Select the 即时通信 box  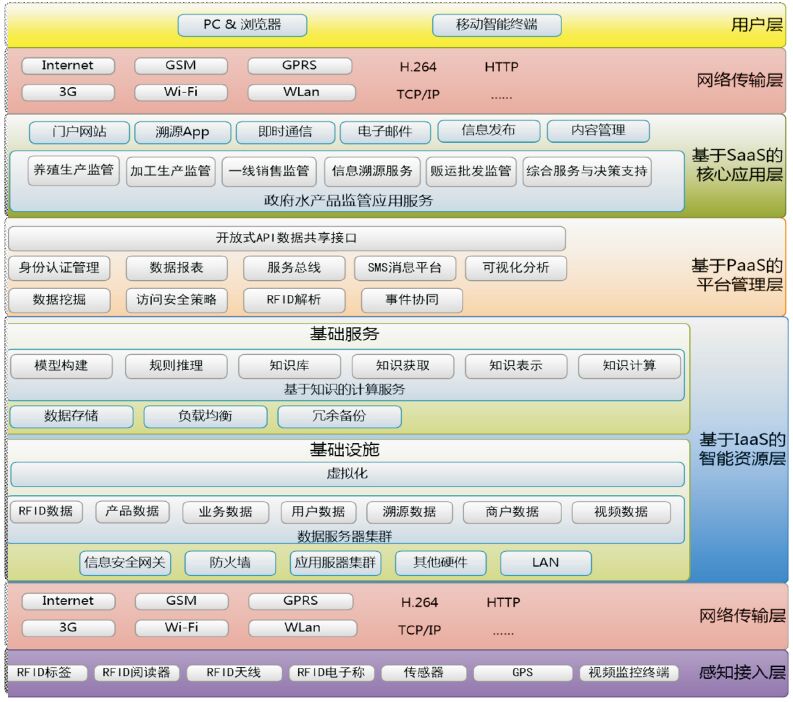click(284, 131)
